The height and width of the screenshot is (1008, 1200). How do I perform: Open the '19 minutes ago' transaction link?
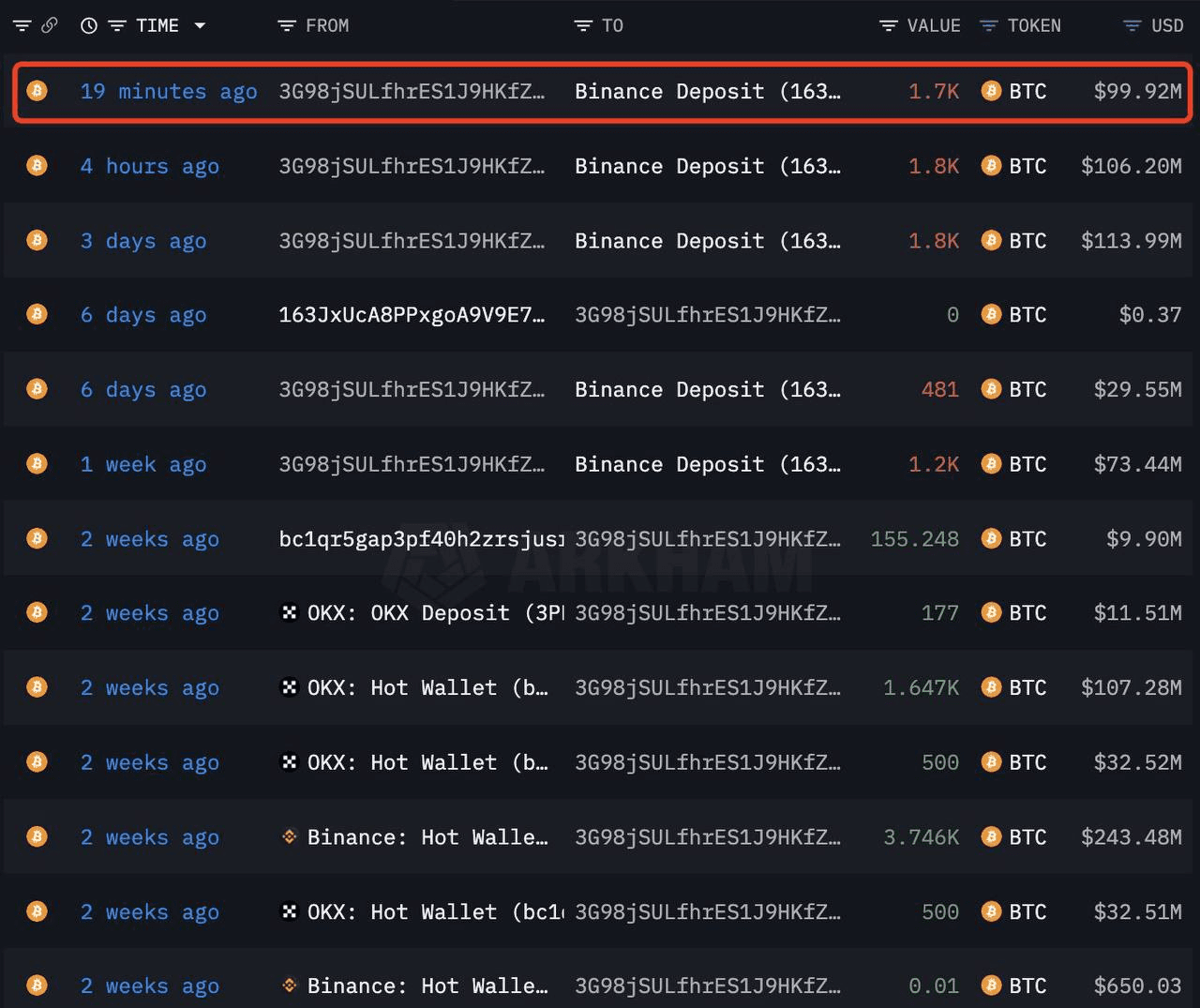169,92
